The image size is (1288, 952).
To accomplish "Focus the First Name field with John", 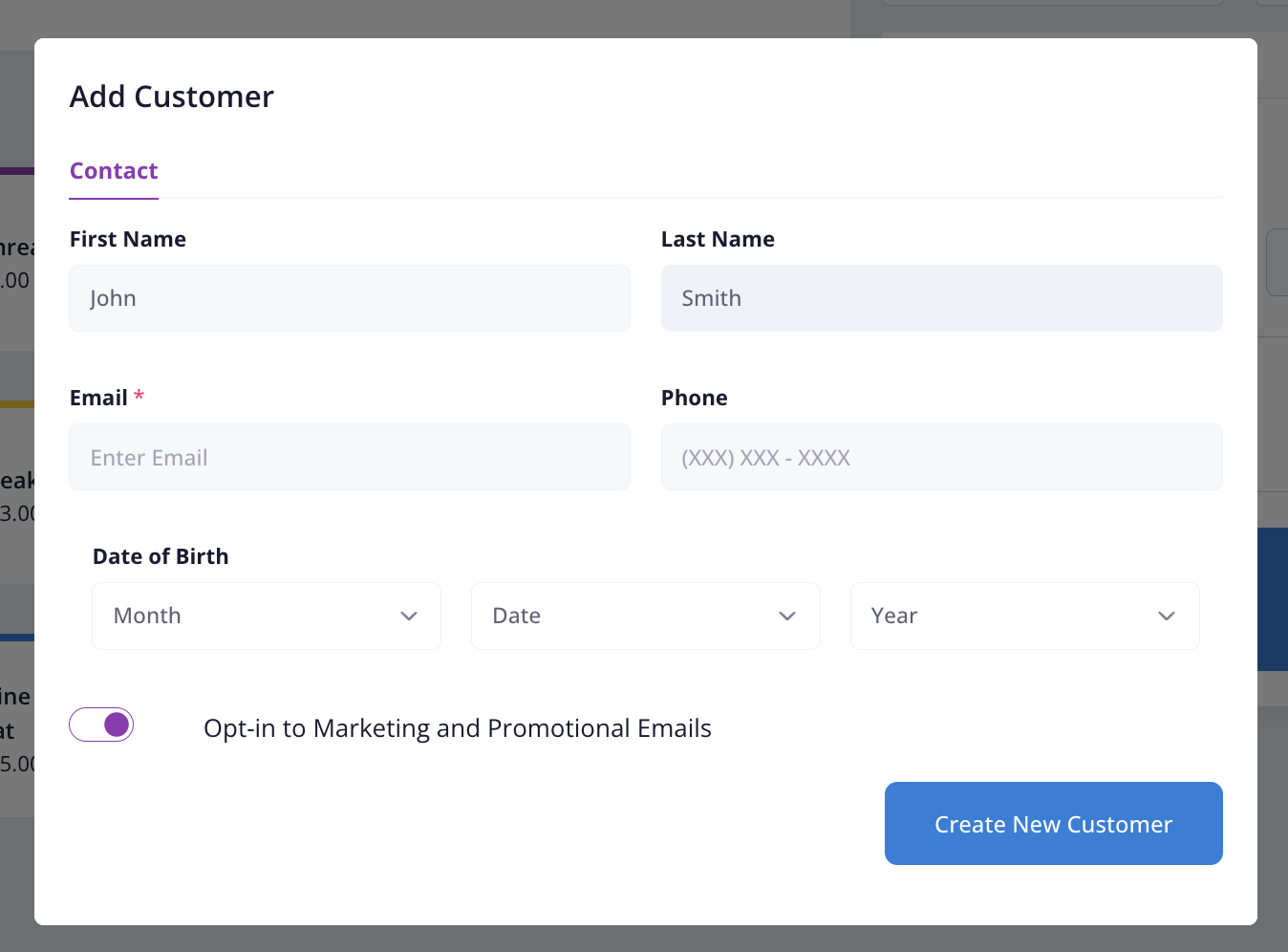I will pos(349,299).
